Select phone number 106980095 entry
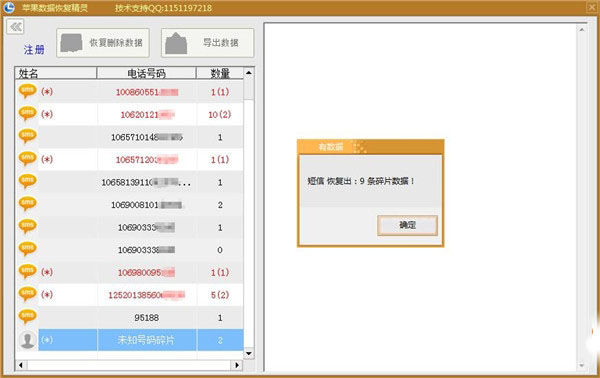The height and width of the screenshot is (378, 600). [147, 273]
